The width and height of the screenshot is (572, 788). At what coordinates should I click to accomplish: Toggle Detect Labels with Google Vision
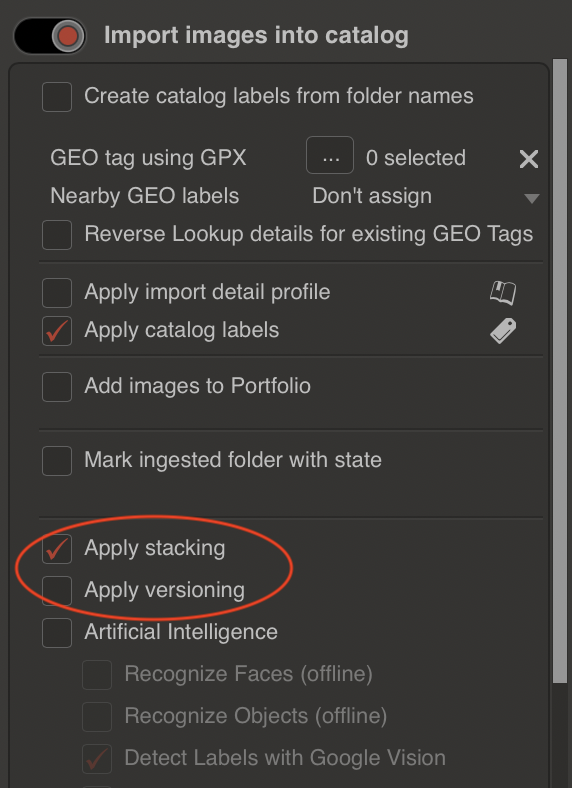pos(97,759)
